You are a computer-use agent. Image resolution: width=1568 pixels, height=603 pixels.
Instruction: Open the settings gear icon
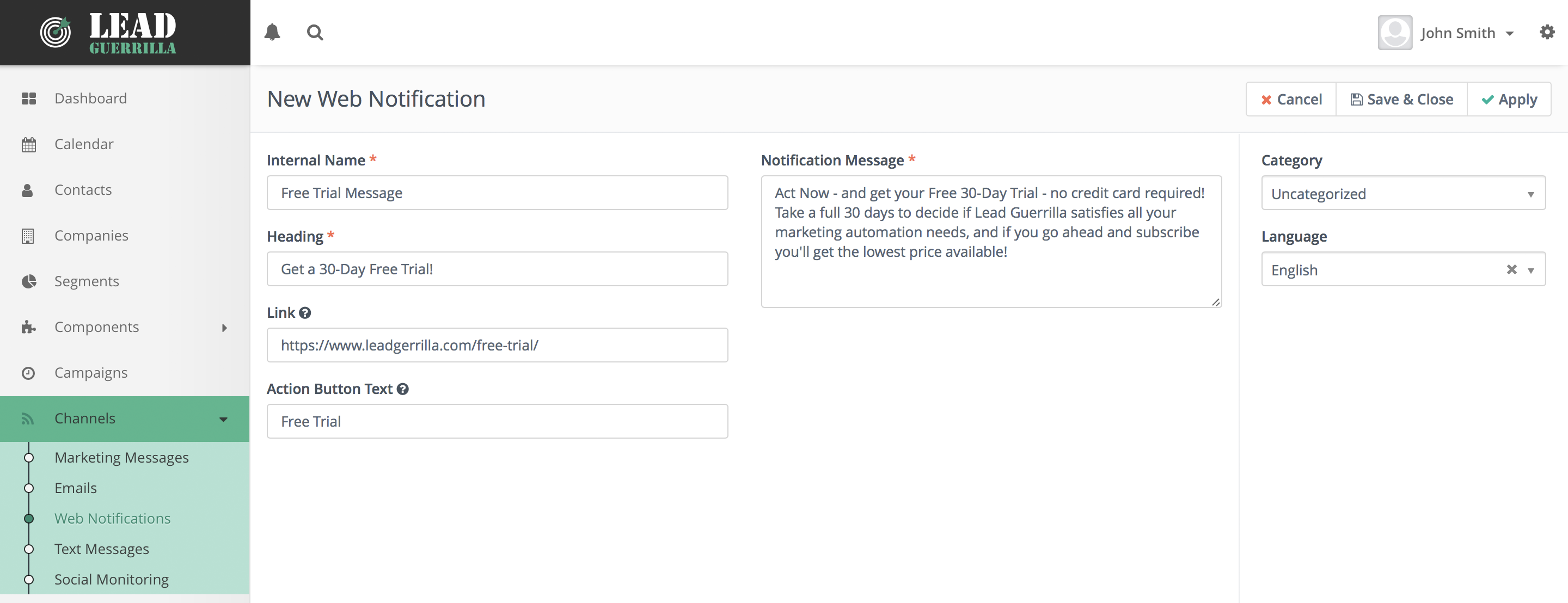click(x=1547, y=32)
